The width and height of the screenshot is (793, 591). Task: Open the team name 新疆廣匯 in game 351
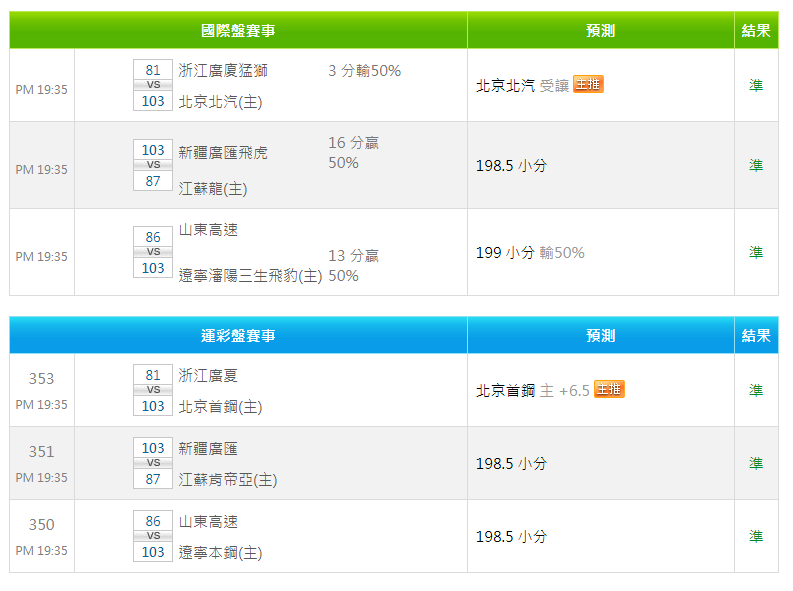208,448
